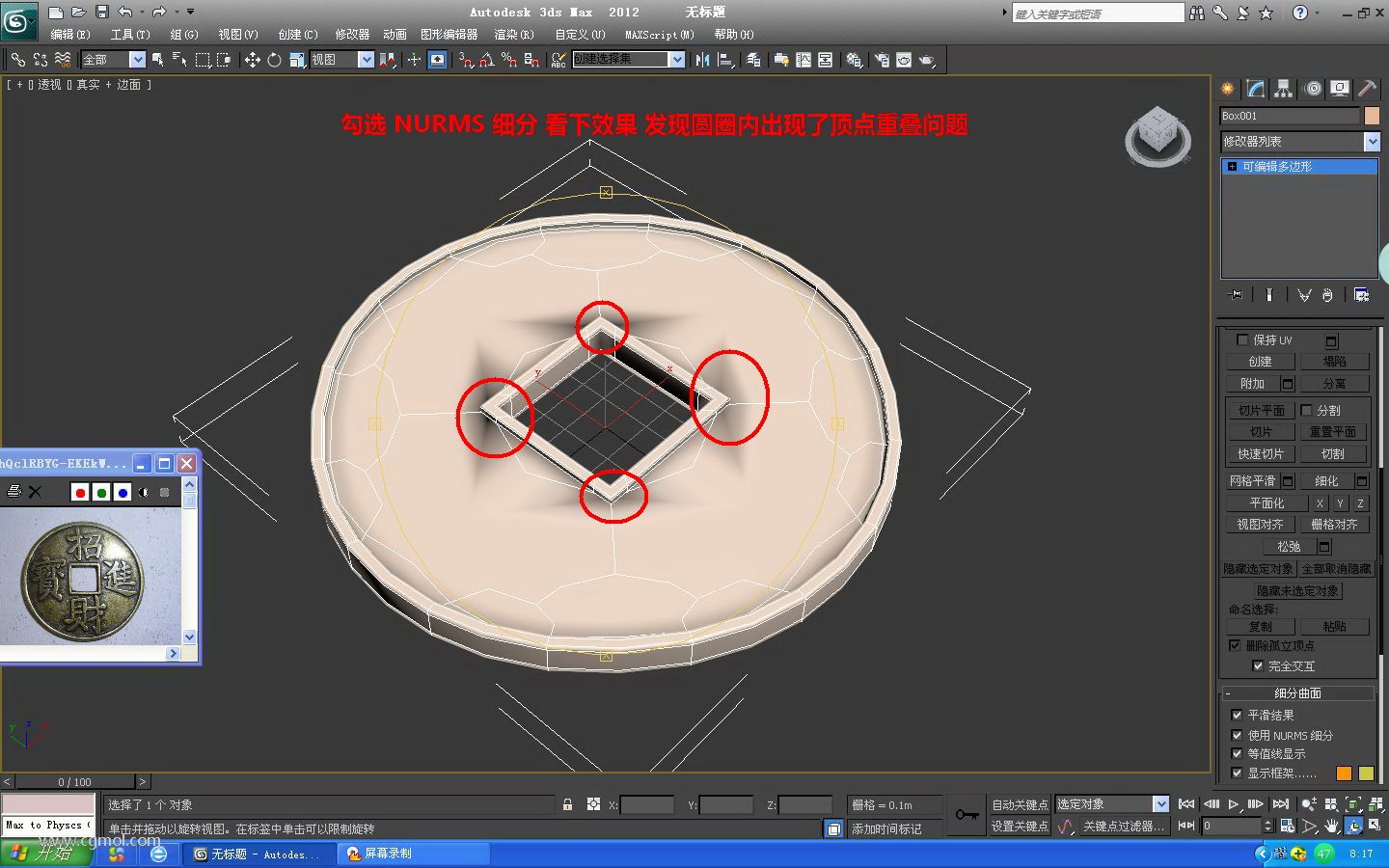Click the 附加 button

pos(1252,384)
